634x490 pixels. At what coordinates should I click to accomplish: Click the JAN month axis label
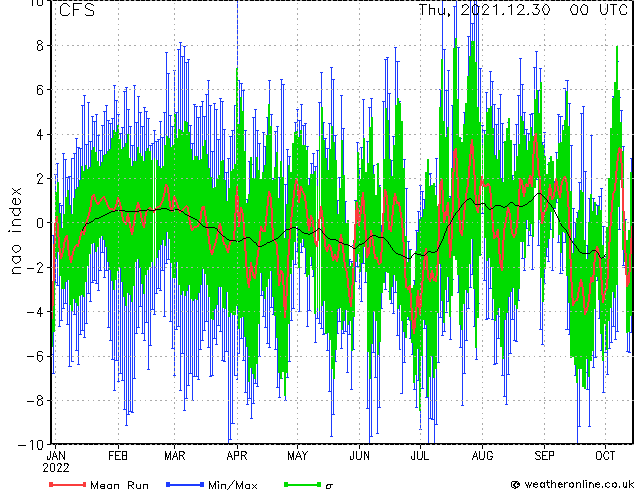56,456
